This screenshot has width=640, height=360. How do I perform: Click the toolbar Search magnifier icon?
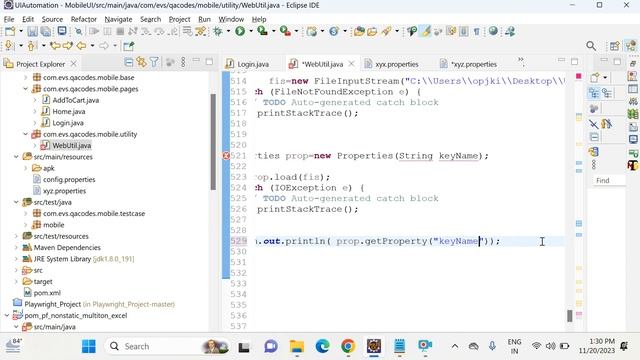coord(591,46)
